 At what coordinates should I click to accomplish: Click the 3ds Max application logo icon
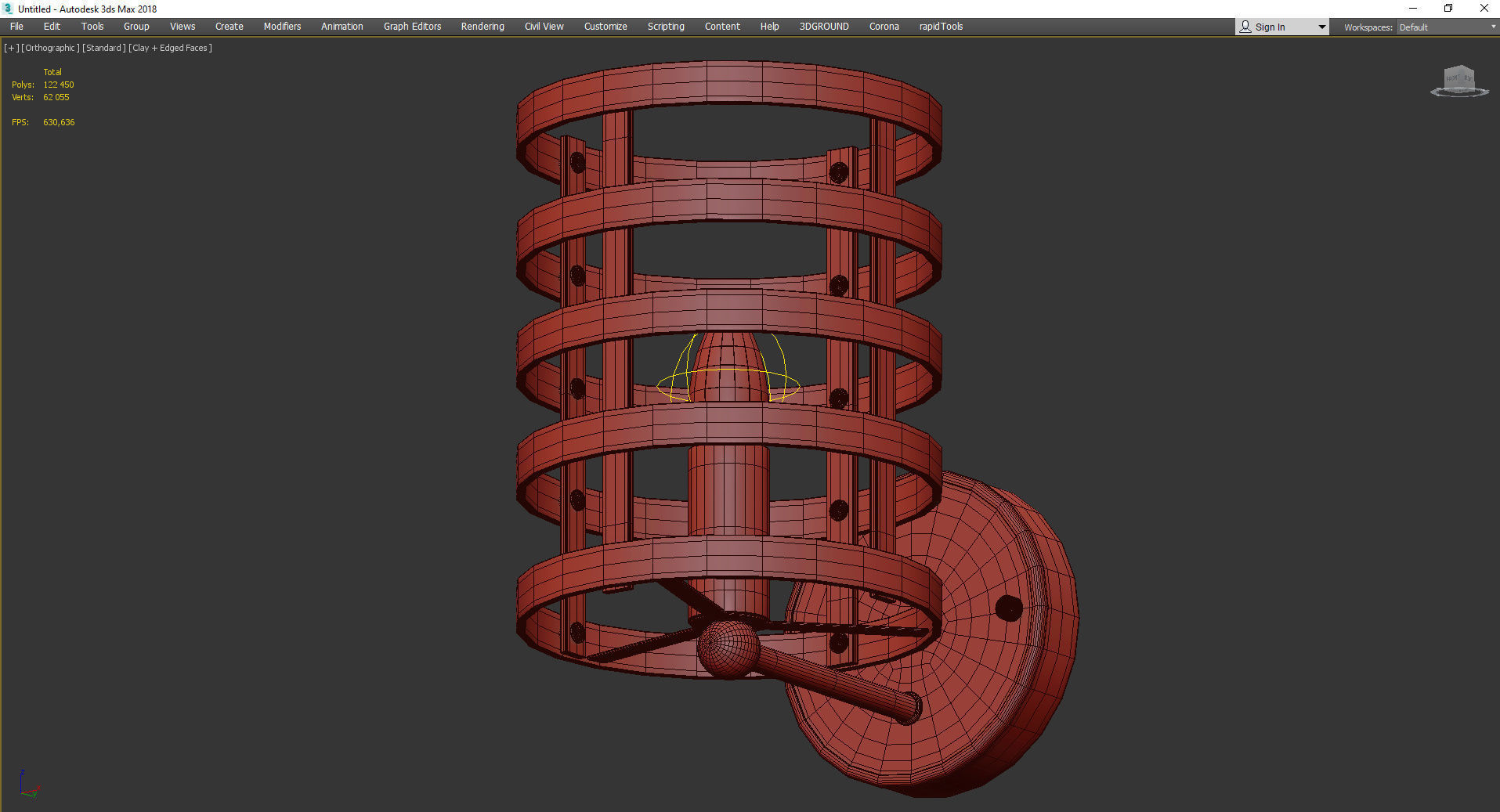(x=8, y=9)
